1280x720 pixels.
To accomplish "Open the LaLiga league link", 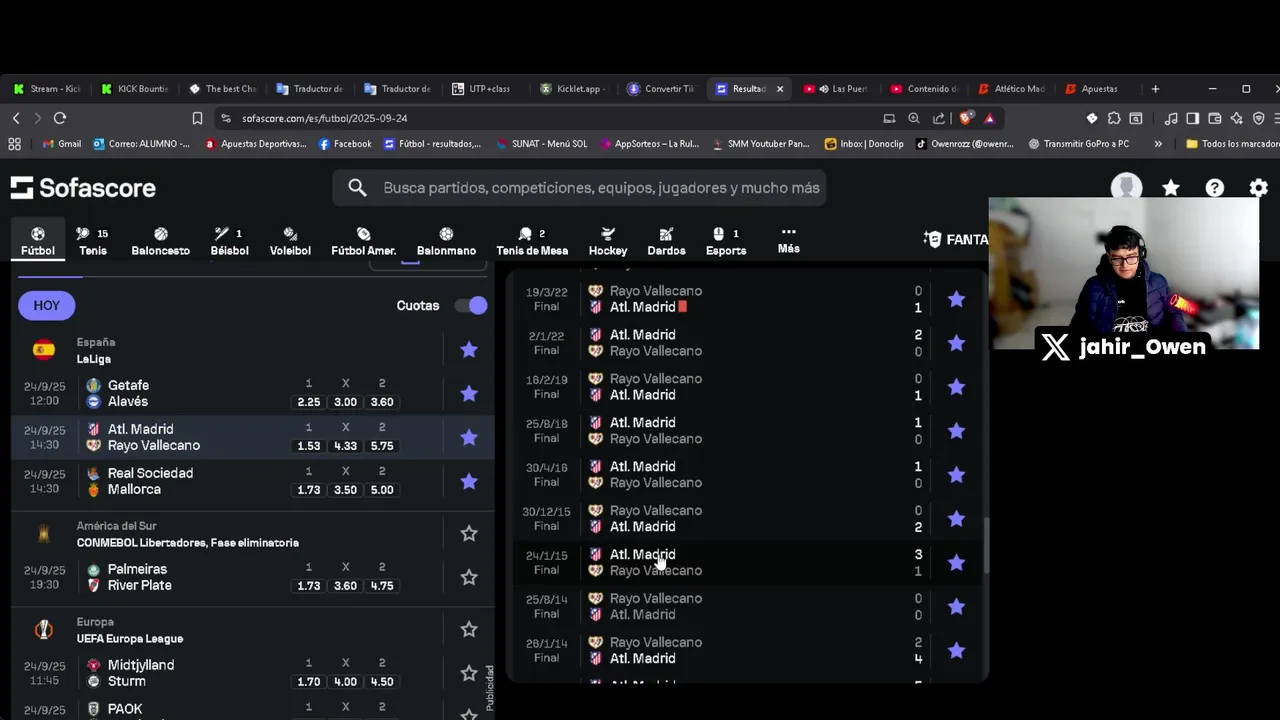I will point(94,359).
